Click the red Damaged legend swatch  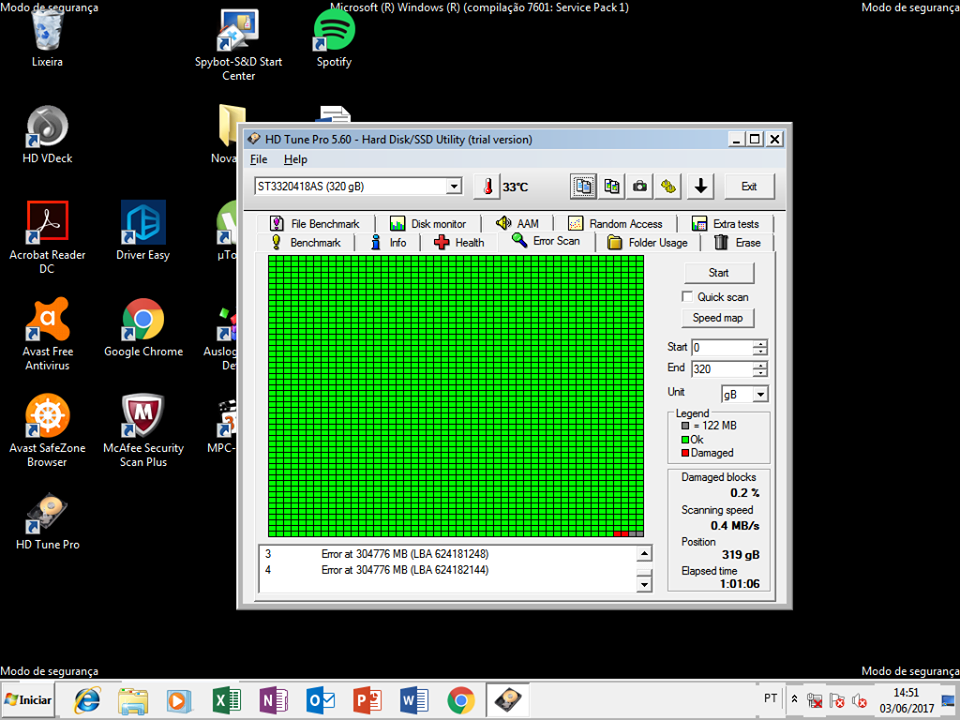[685, 453]
